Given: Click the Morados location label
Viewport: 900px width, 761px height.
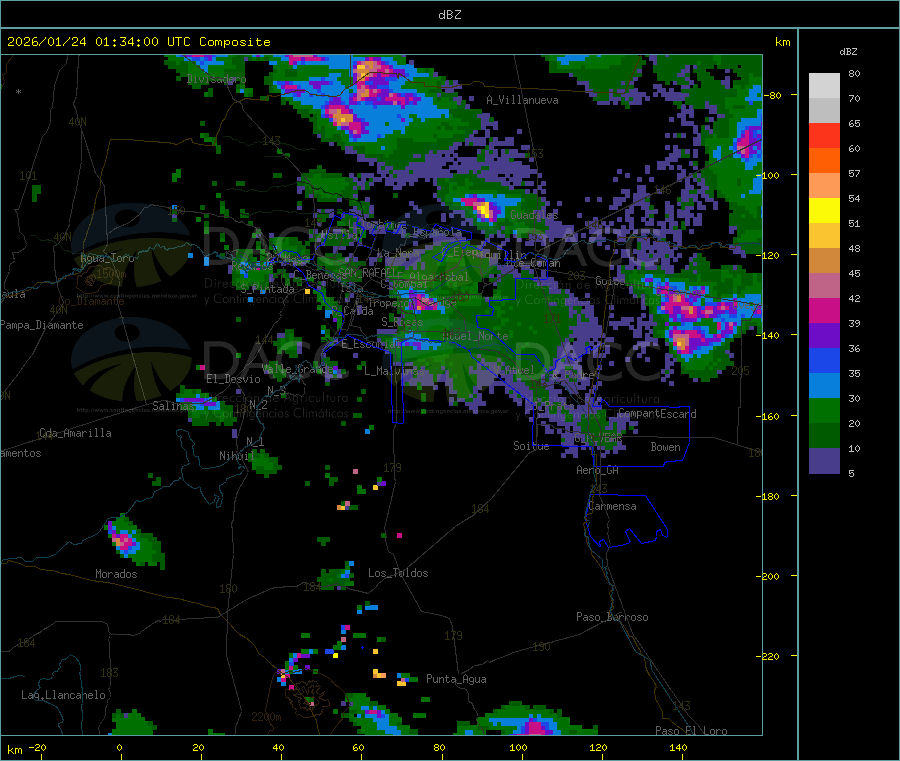Looking at the screenshot, I should pos(116,574).
